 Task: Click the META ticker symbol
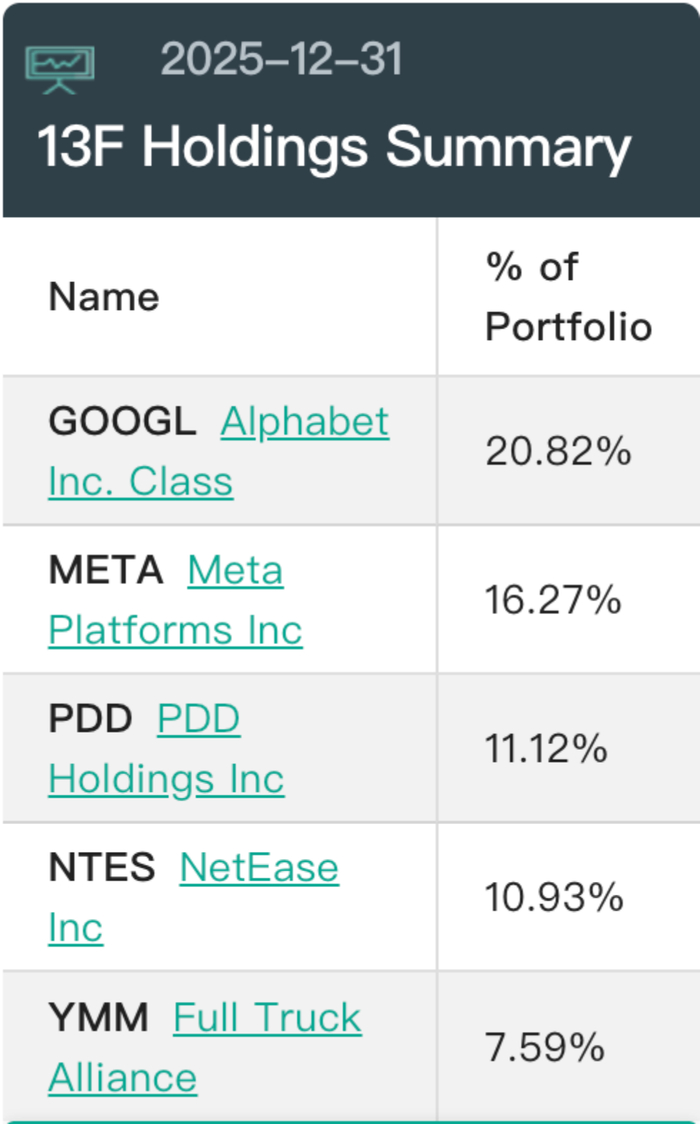pos(105,571)
